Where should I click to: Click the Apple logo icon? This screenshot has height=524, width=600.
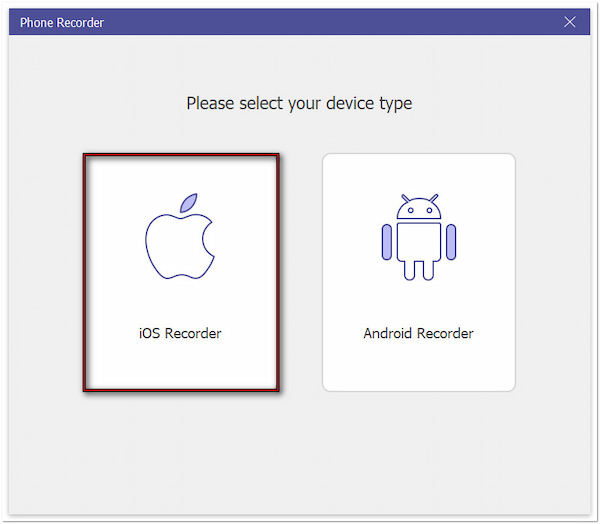pos(180,236)
